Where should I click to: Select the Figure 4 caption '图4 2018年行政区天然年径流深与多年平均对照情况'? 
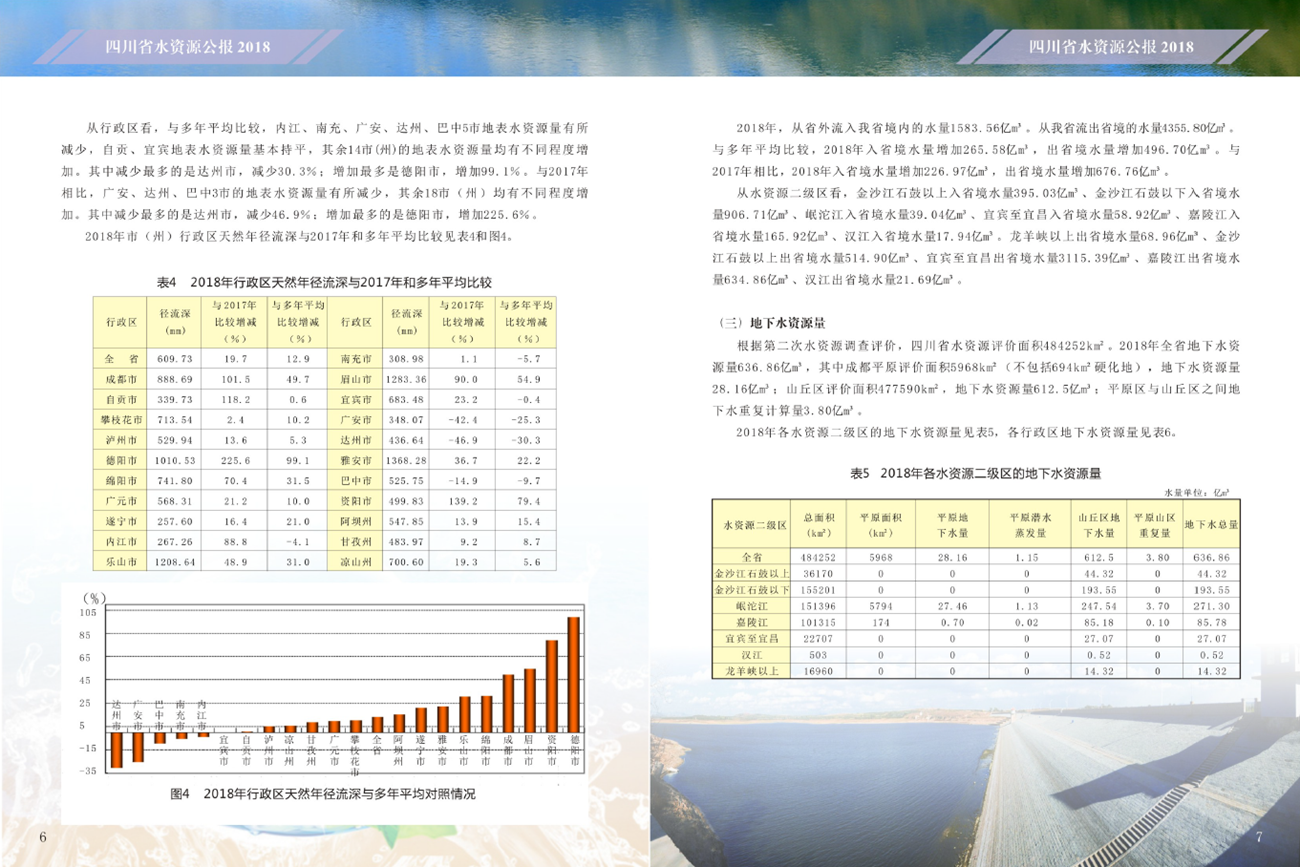pos(323,793)
